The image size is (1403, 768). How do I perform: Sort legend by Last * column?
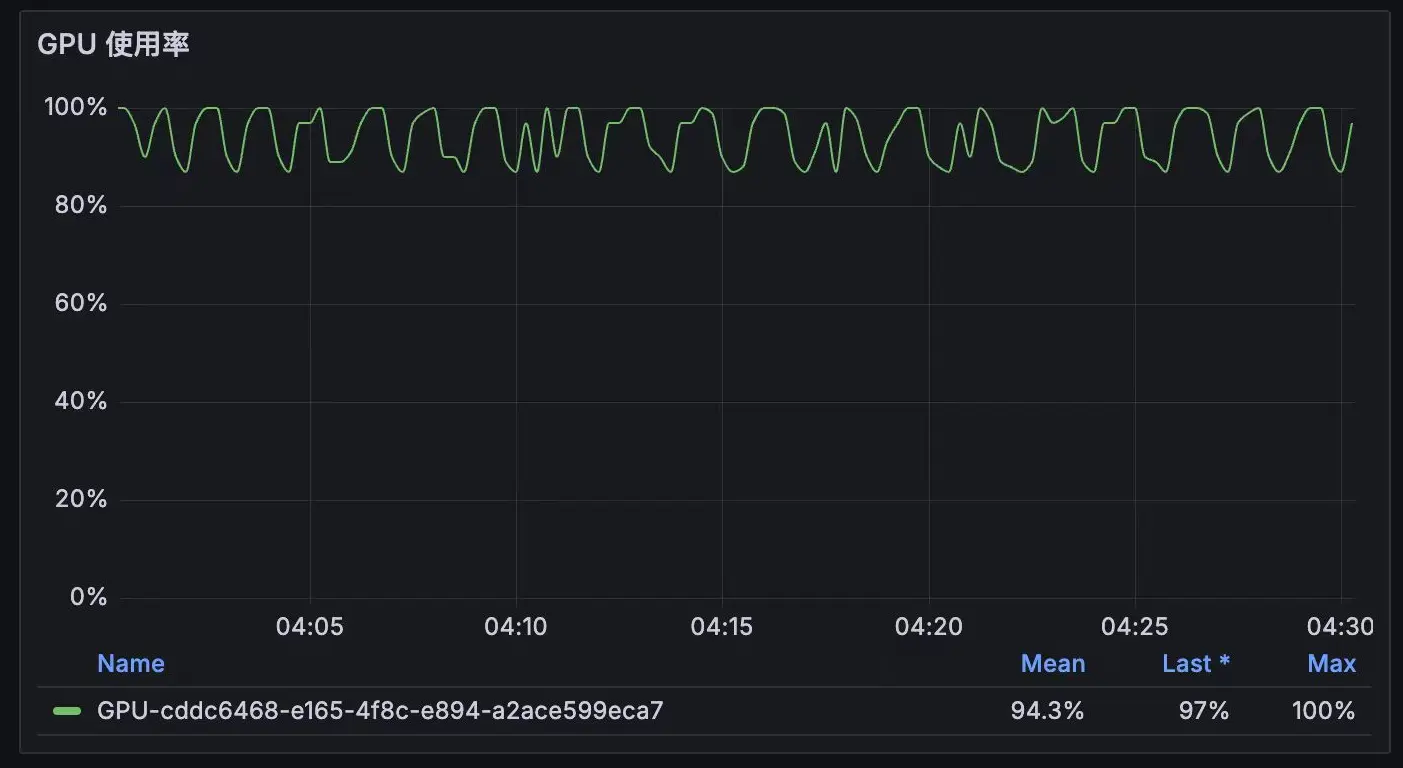point(1195,664)
